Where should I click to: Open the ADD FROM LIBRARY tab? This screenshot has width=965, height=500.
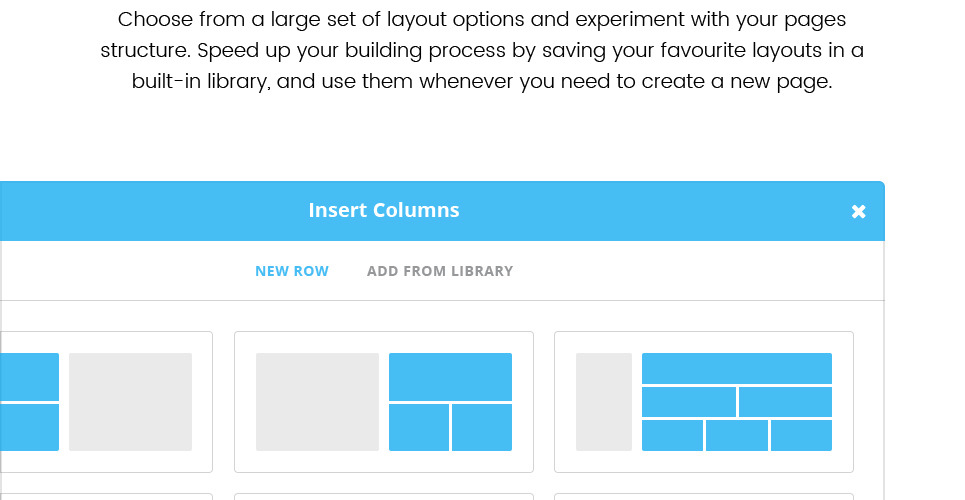click(x=440, y=271)
